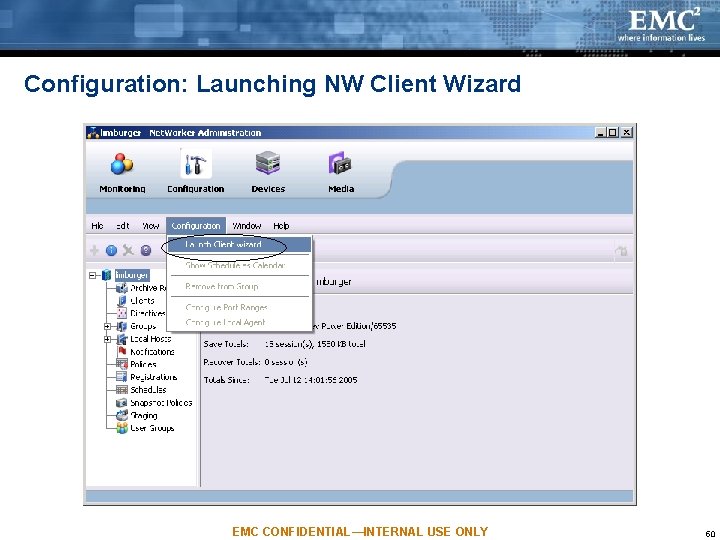Image resolution: width=720 pixels, height=540 pixels.
Task: Click the Save Totals value text
Action: (315, 344)
